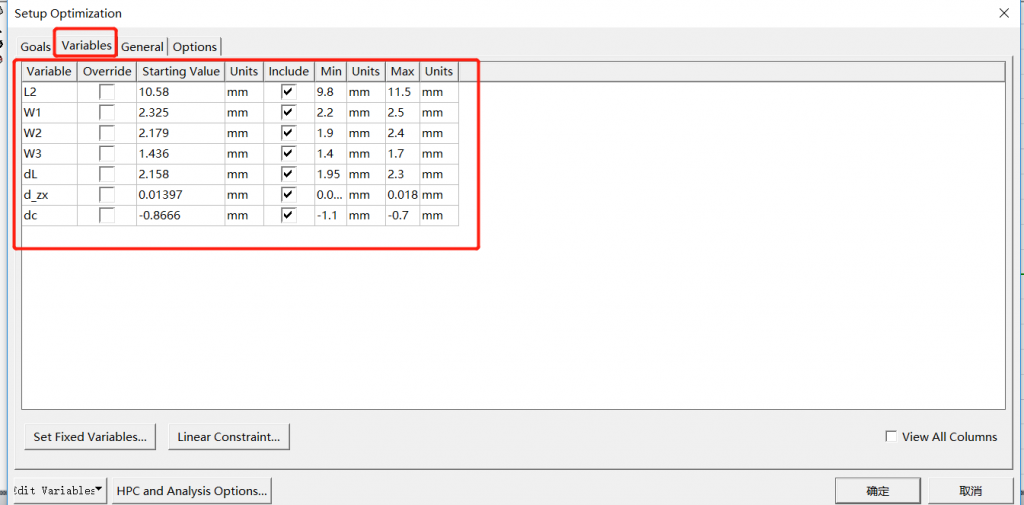The image size is (1024, 505).
Task: Switch to the General tab
Action: click(142, 47)
